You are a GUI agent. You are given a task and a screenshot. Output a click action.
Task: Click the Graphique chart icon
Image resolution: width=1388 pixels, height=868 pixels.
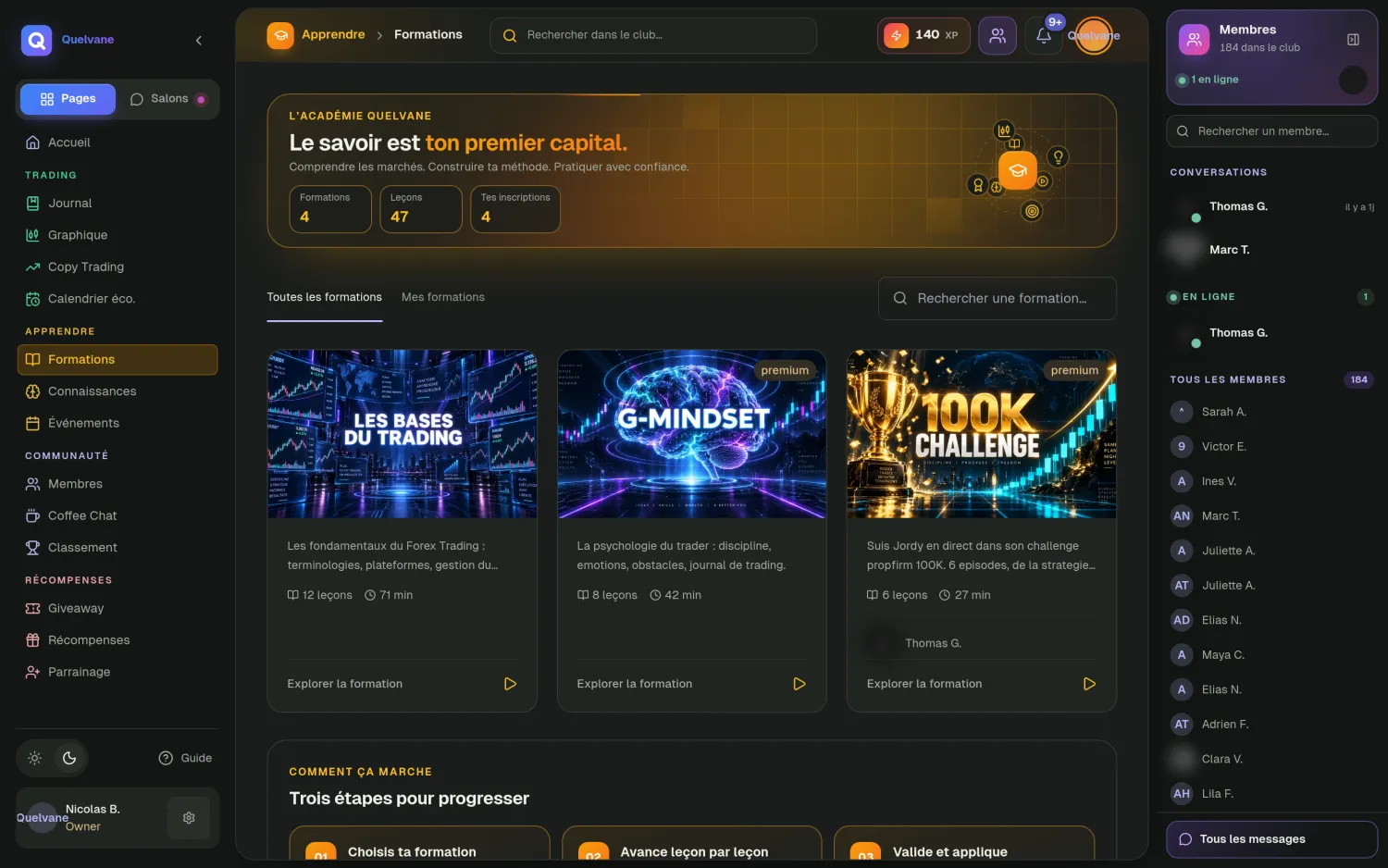click(32, 235)
